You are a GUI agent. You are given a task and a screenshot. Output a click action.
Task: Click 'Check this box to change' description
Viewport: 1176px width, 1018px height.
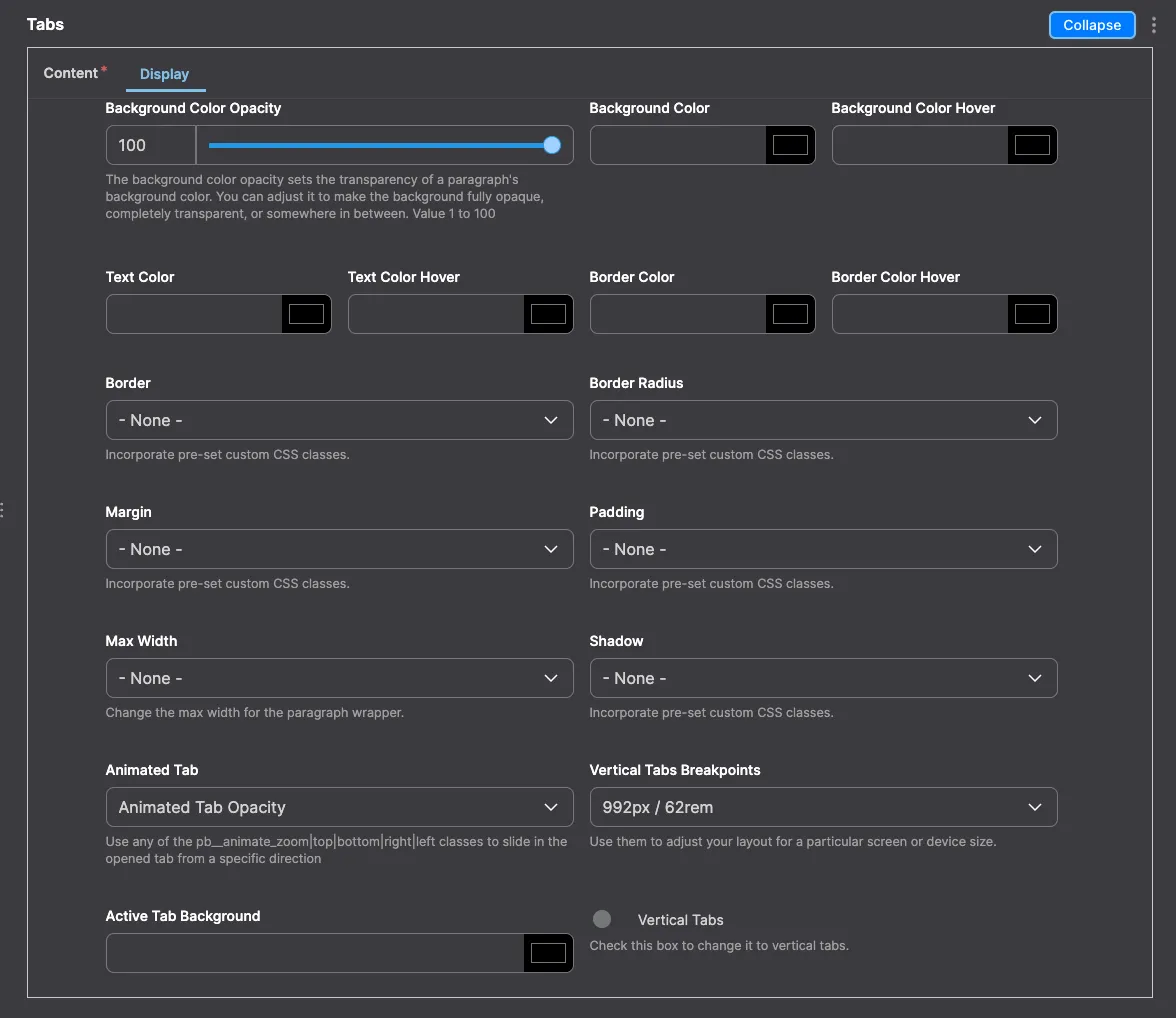point(718,946)
